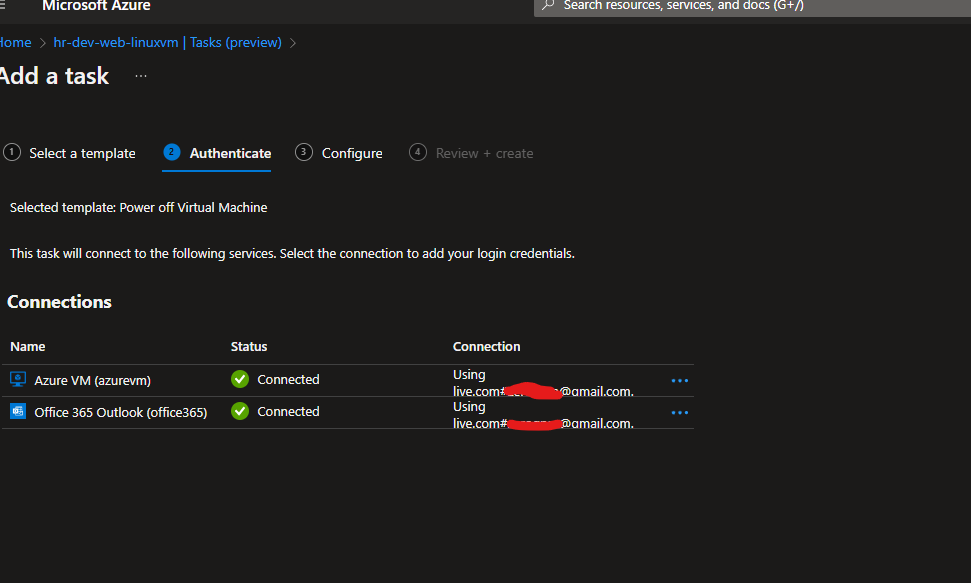Click the Azure VM connection icon
This screenshot has width=971, height=583.
coord(18,379)
